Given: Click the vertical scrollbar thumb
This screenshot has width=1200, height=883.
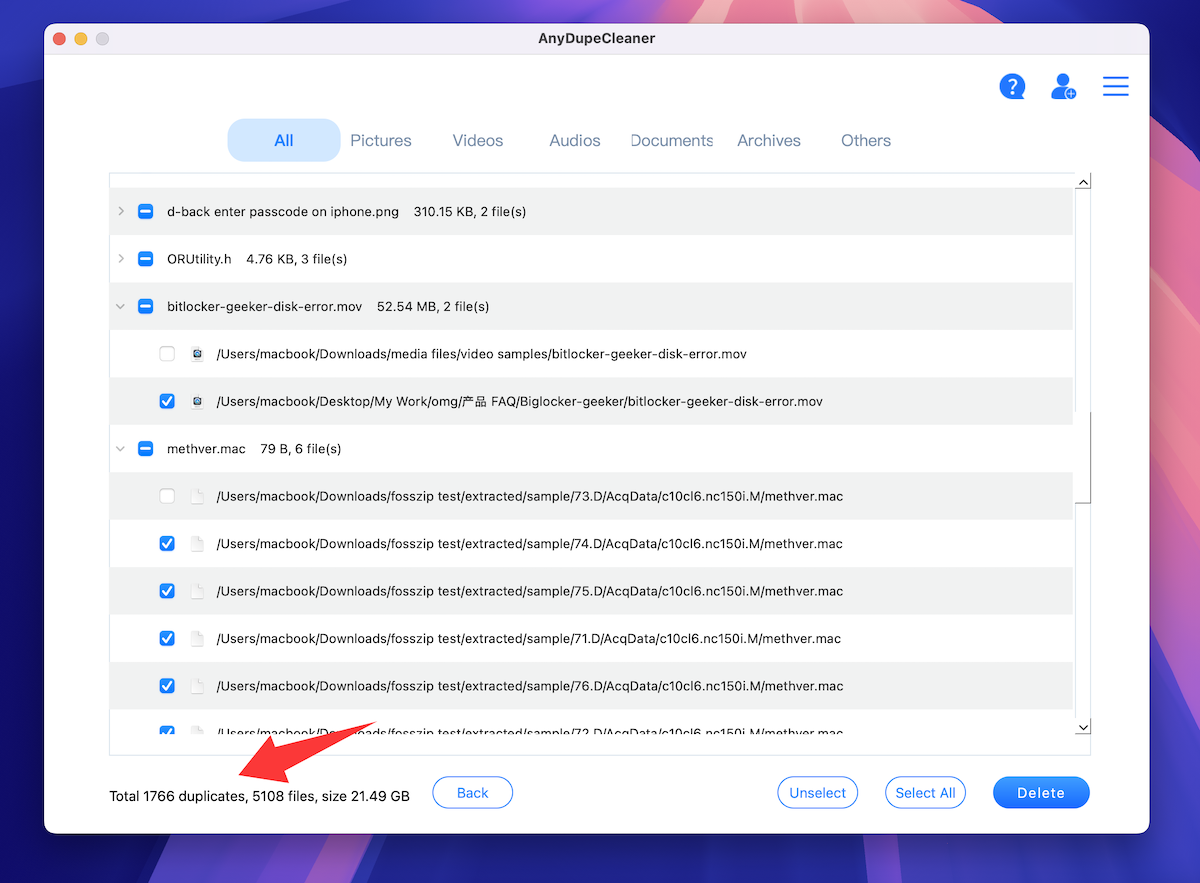Looking at the screenshot, I should 1084,456.
